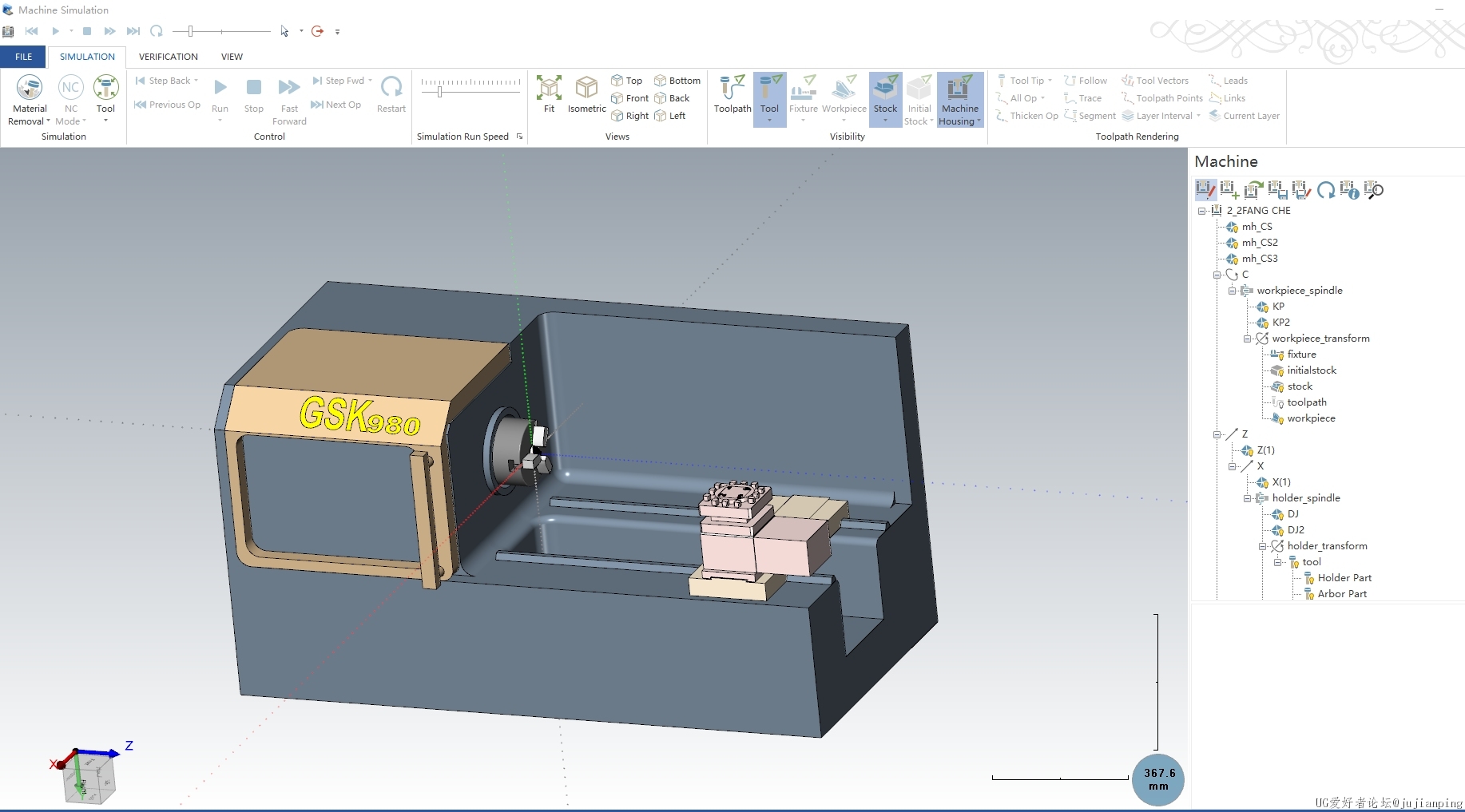Switch to the VERIFICATION tab
The image size is (1465, 812).
(169, 57)
